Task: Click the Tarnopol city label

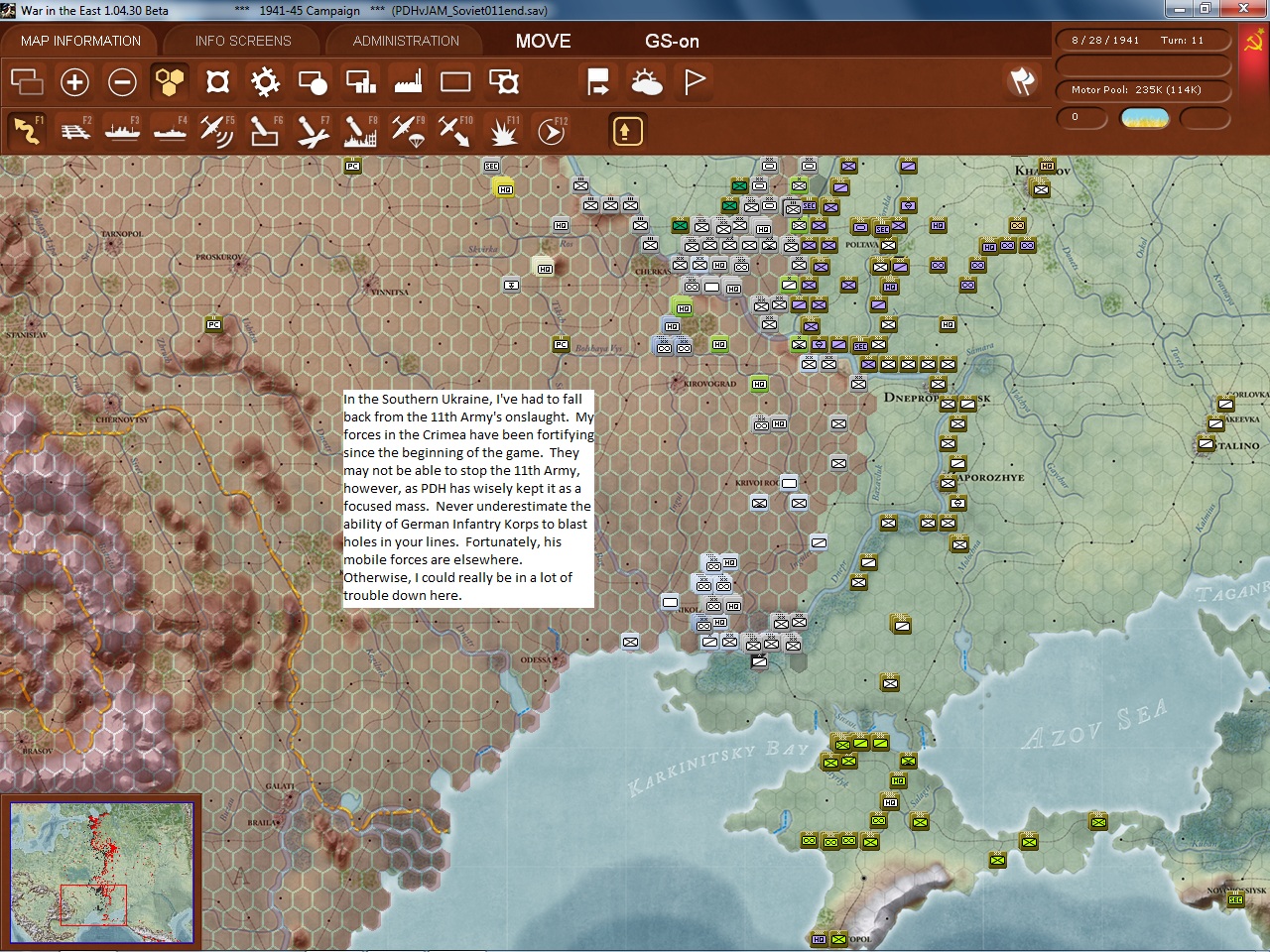Action: pyautogui.click(x=122, y=234)
